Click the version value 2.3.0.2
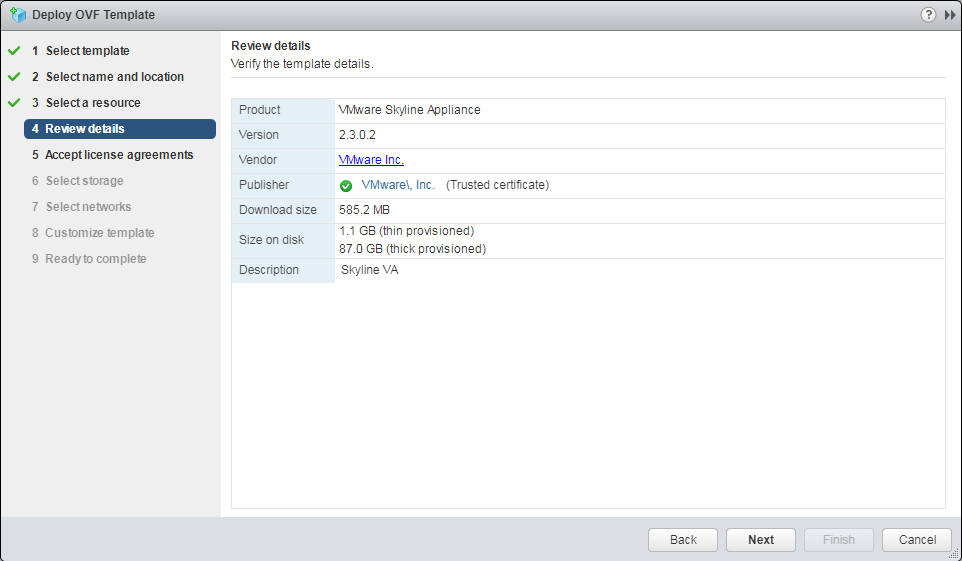The width and height of the screenshot is (962, 561). 357,135
